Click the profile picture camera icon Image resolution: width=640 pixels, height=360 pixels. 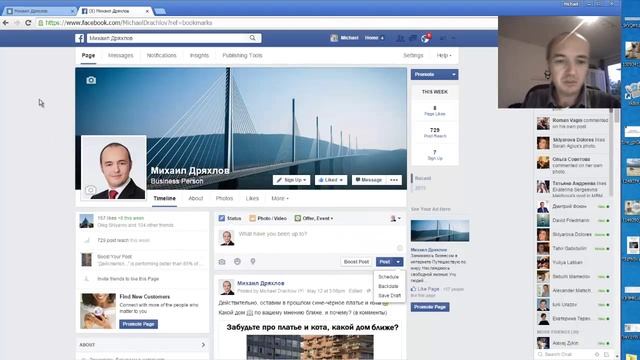point(91,190)
